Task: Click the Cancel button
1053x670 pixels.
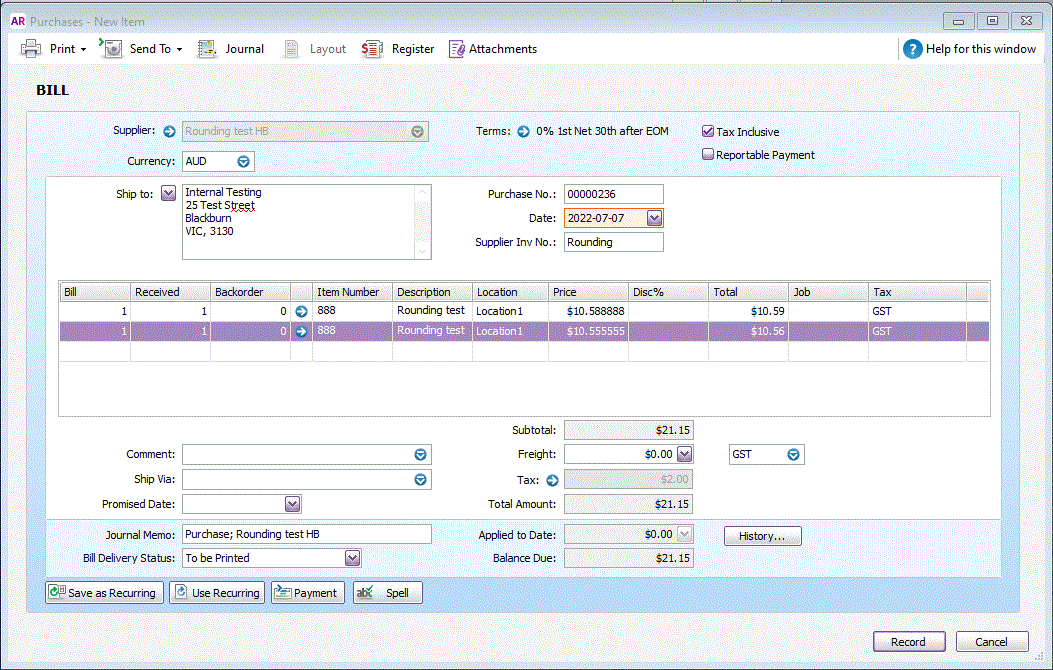Action: point(991,642)
